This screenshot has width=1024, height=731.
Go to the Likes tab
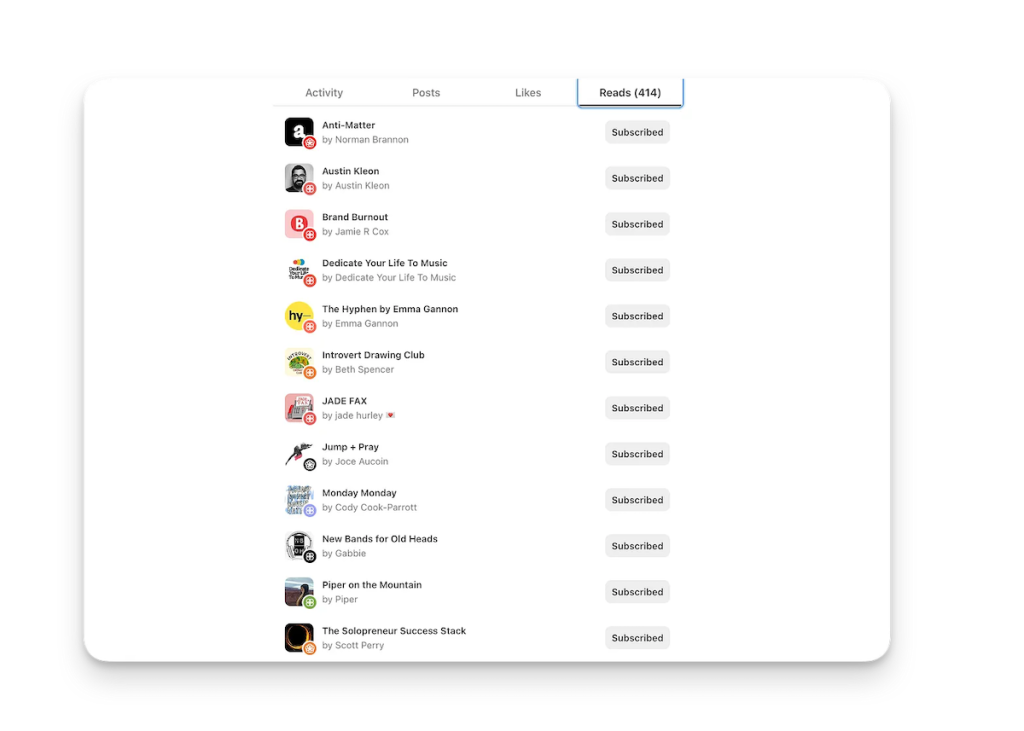click(x=528, y=93)
